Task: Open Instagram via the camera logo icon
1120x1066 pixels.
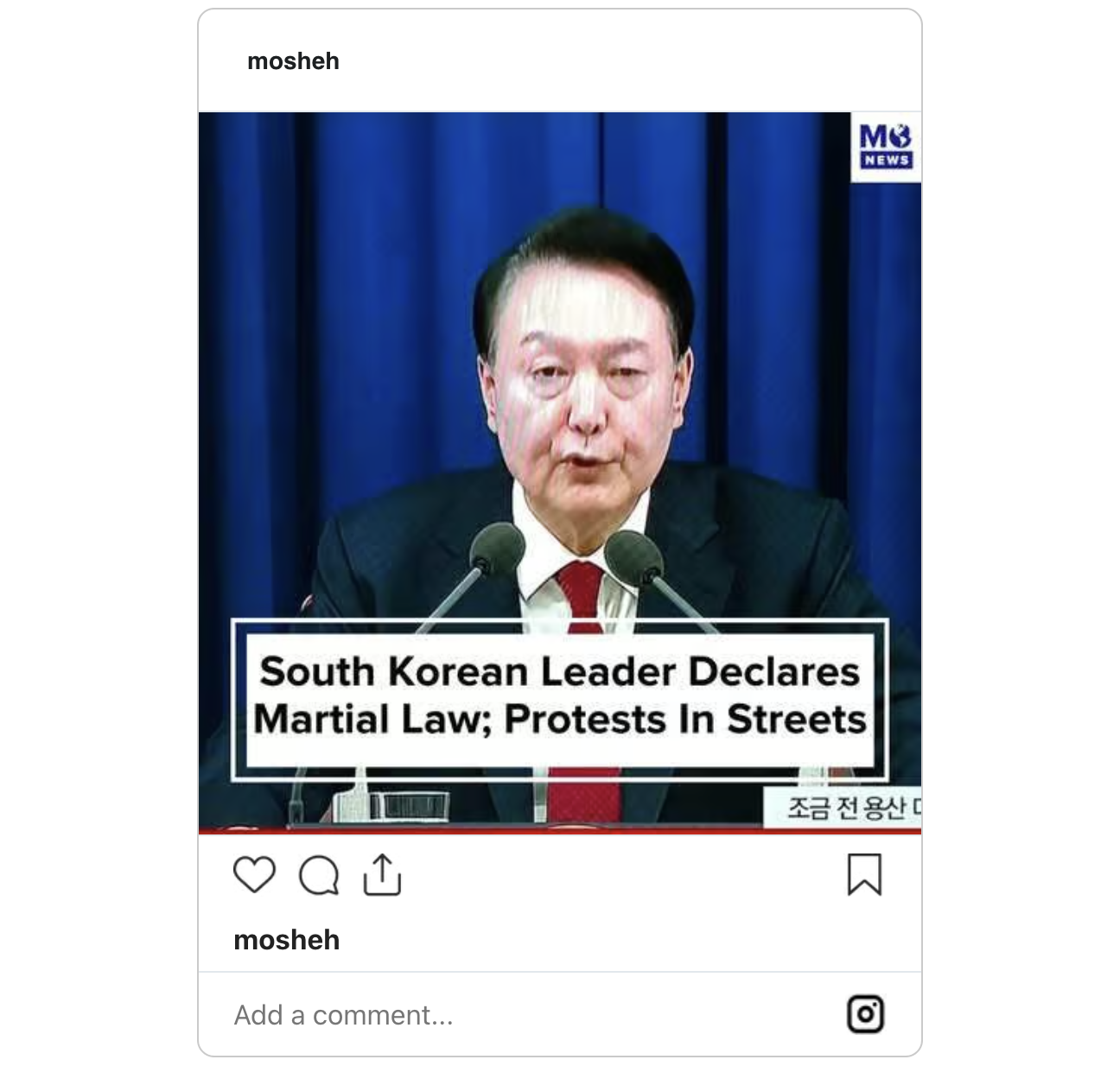Action: (x=865, y=1014)
